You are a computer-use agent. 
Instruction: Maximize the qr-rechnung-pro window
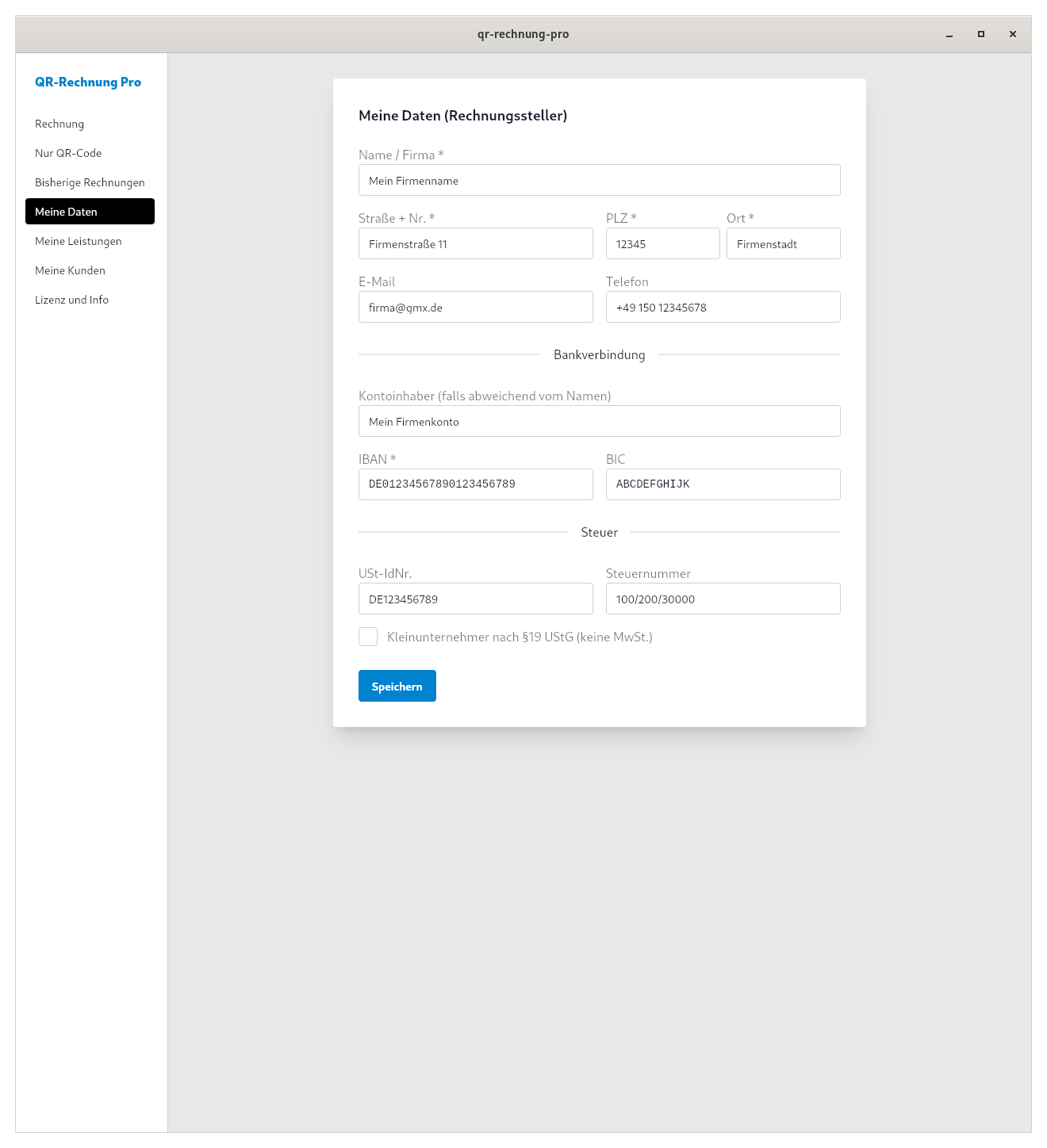(981, 34)
